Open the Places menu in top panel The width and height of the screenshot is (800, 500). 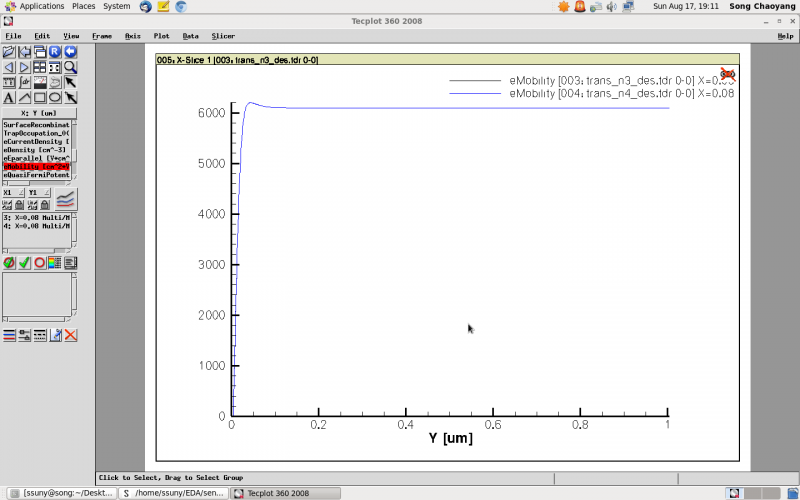pos(84,6)
